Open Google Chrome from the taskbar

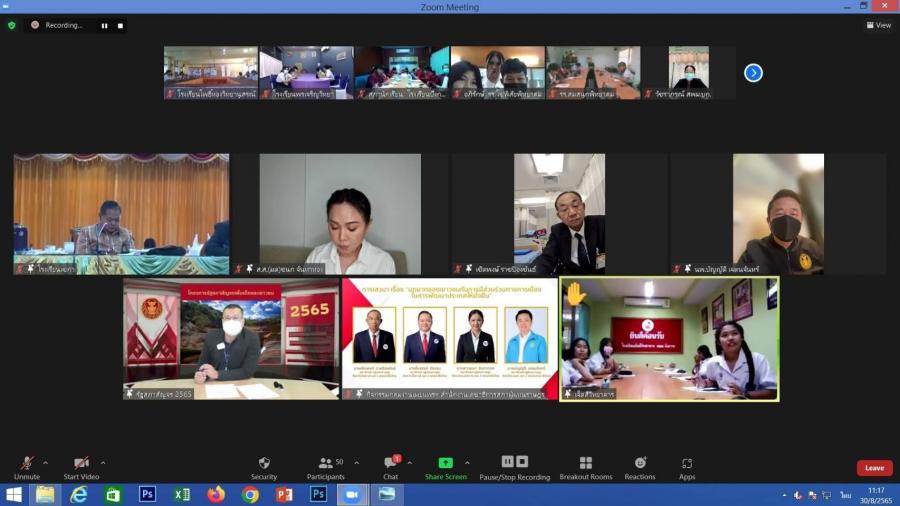coord(250,495)
